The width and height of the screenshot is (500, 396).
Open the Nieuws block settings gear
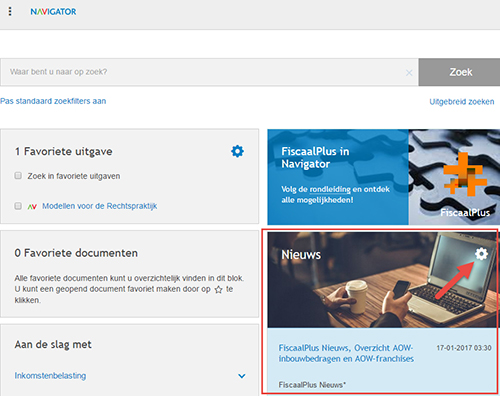point(481,254)
